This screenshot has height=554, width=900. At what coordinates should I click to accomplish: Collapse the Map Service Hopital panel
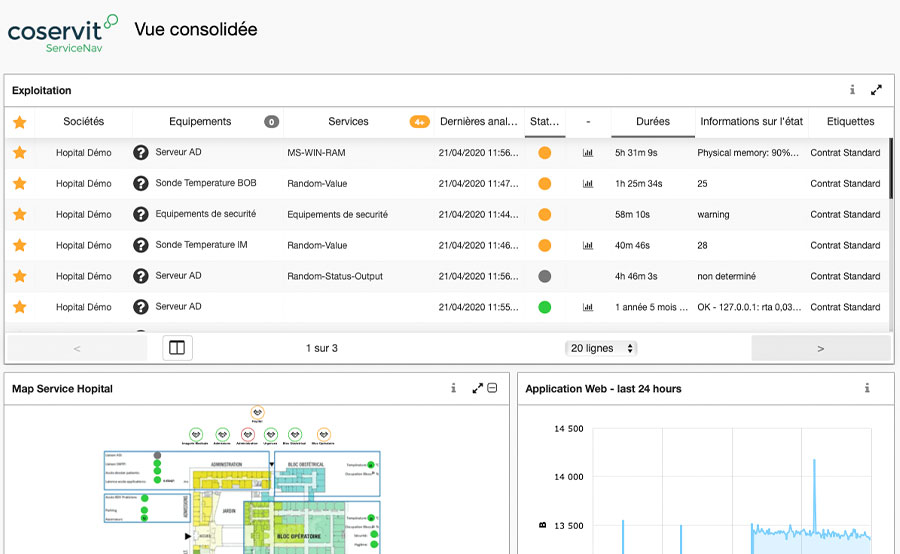coord(492,388)
